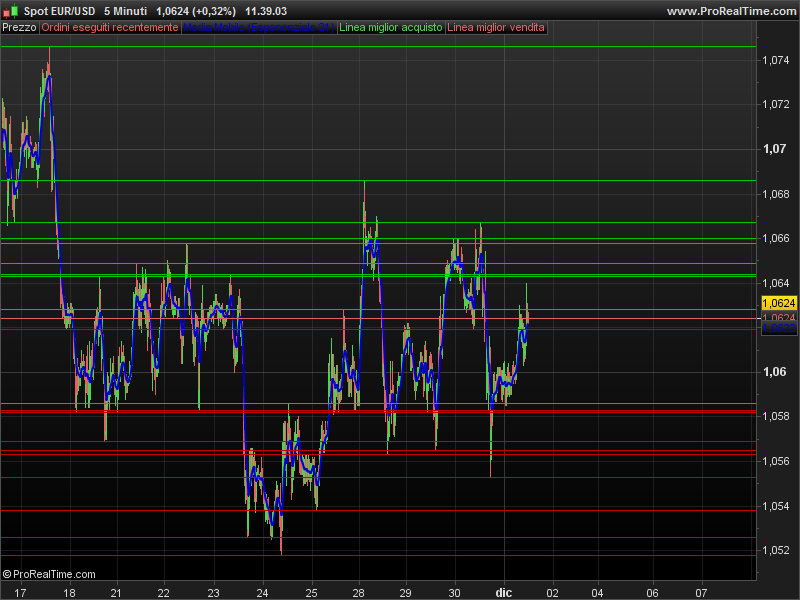Click date 17 on time axis

20,593
